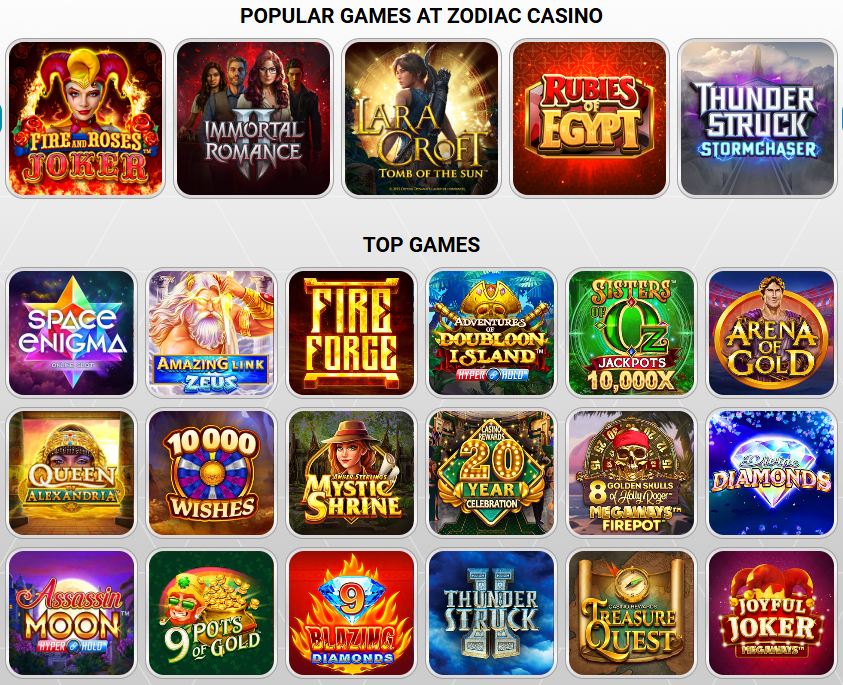Open 8 Golden Skulls Megaways Firepot
Screen dimensions: 843x685
[631, 473]
